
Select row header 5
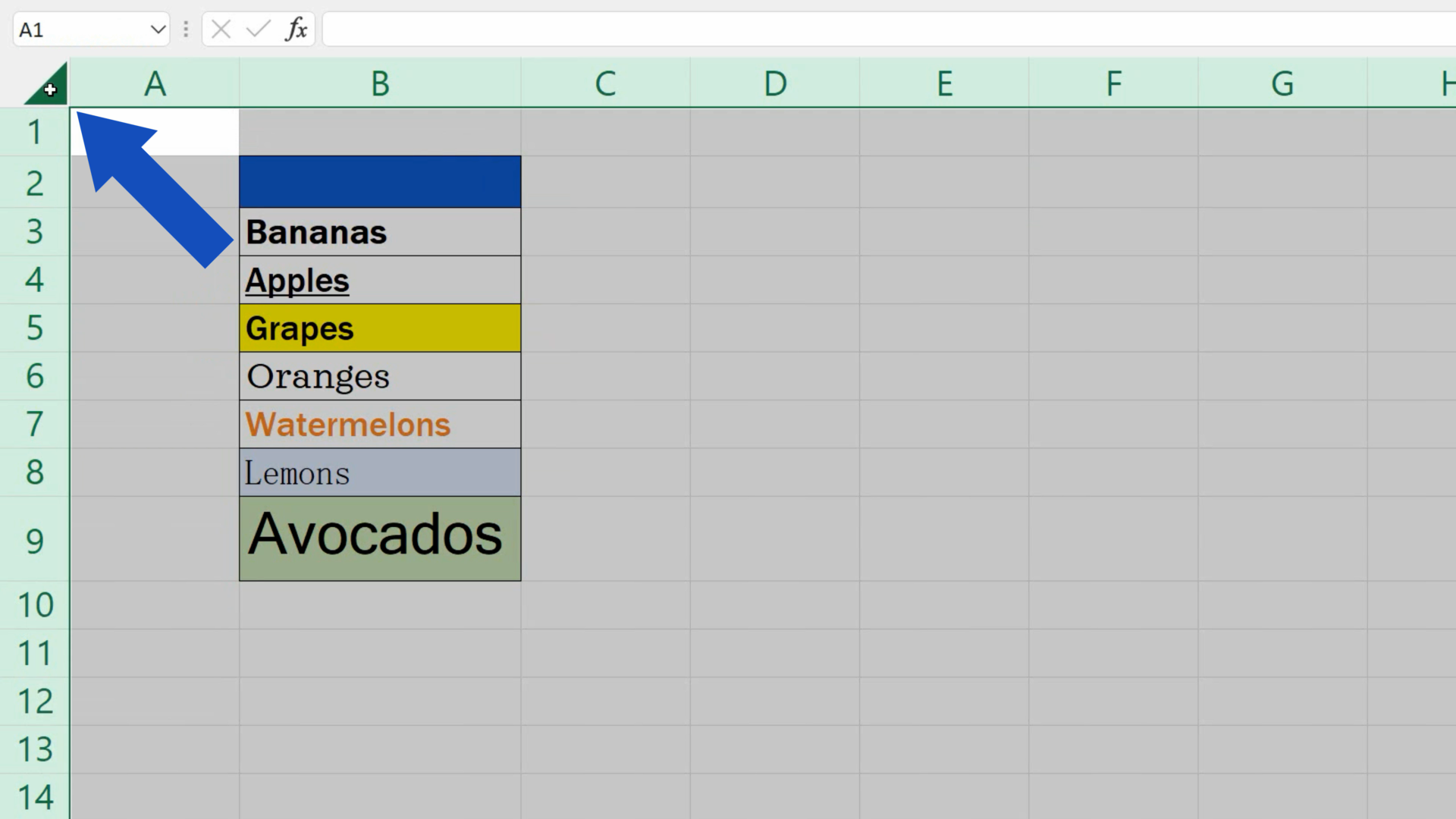[x=34, y=328]
